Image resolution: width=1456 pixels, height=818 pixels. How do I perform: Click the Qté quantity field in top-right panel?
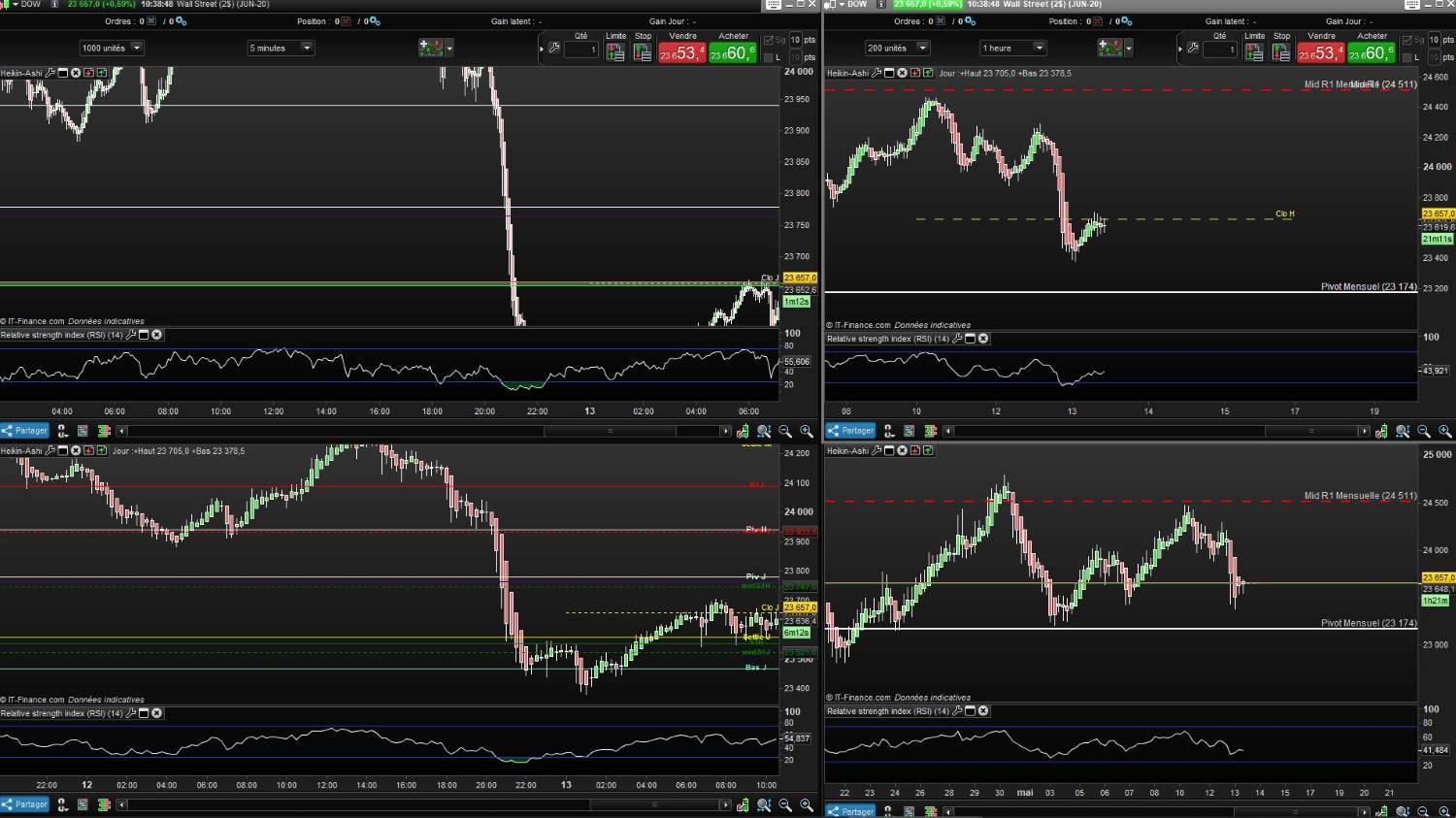tap(1220, 49)
